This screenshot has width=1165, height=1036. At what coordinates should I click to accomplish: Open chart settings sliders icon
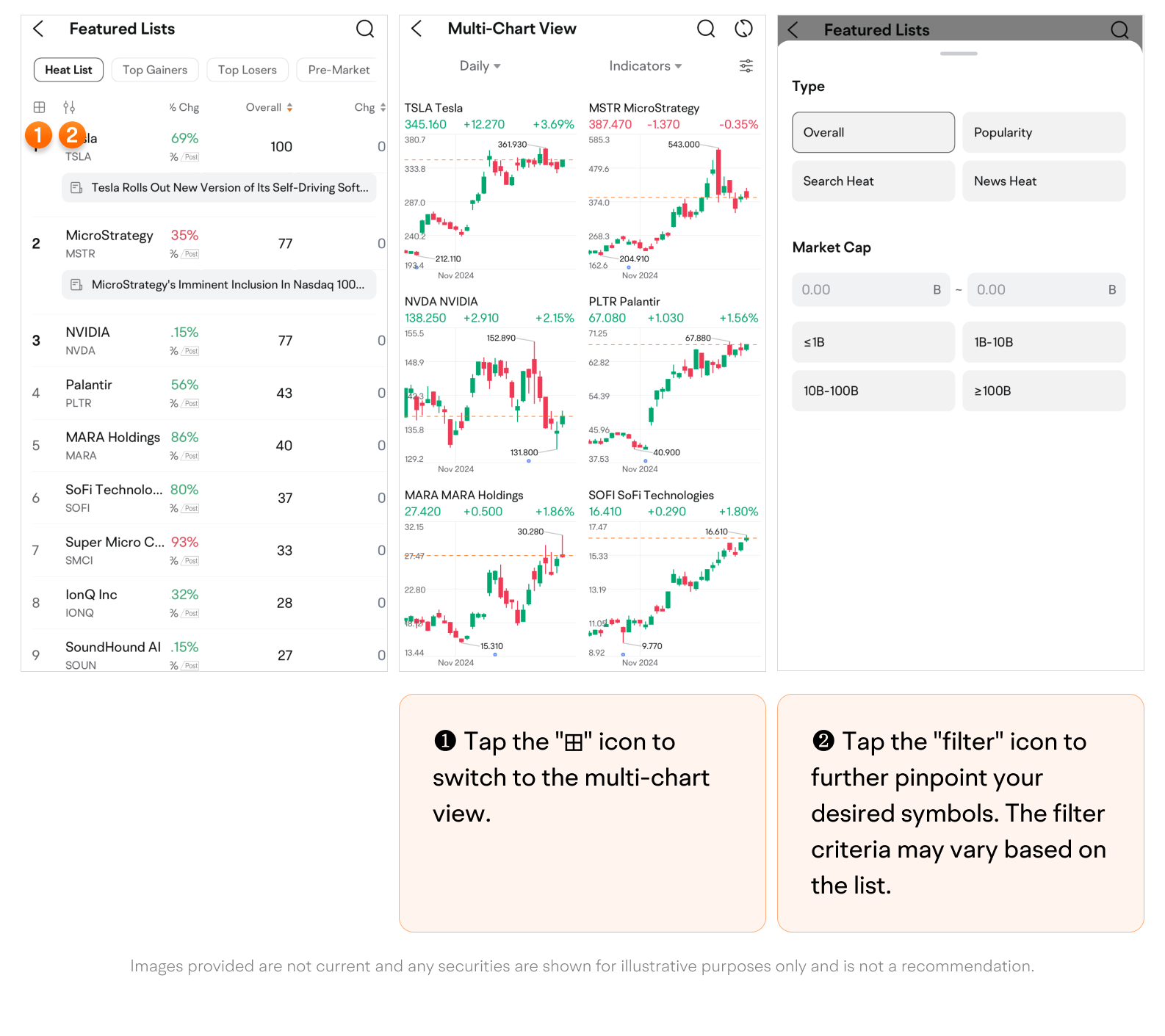coord(746,66)
